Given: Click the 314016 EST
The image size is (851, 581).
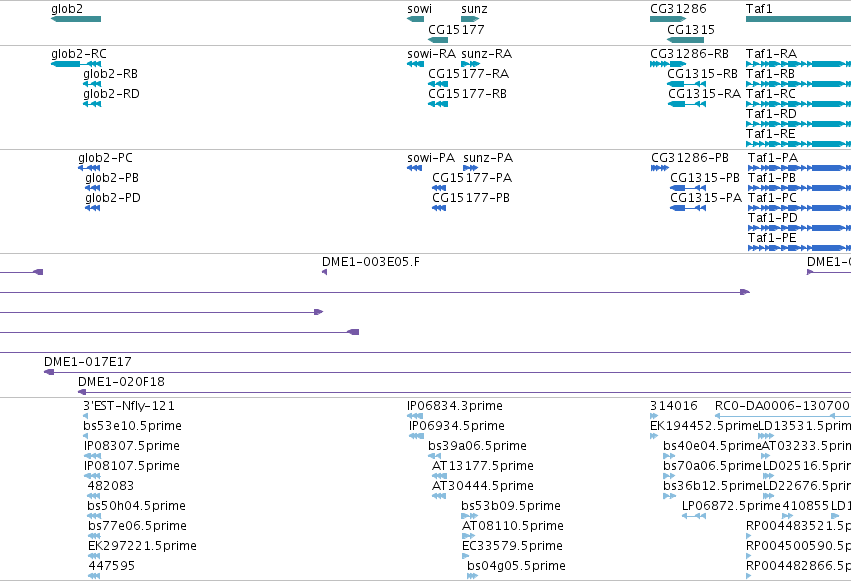Looking at the screenshot, I should point(674,406).
